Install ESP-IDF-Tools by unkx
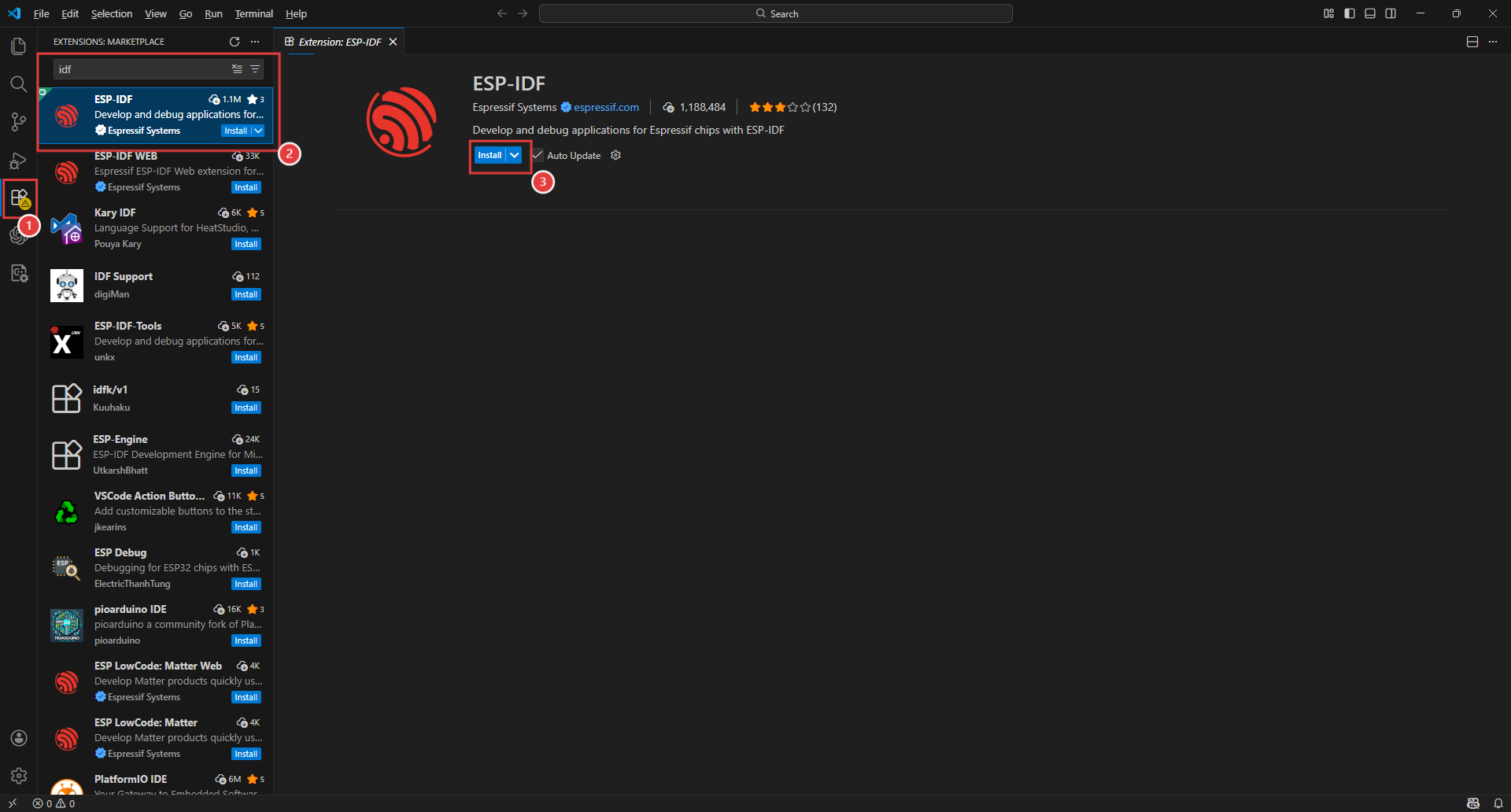The width and height of the screenshot is (1511, 812). [246, 357]
